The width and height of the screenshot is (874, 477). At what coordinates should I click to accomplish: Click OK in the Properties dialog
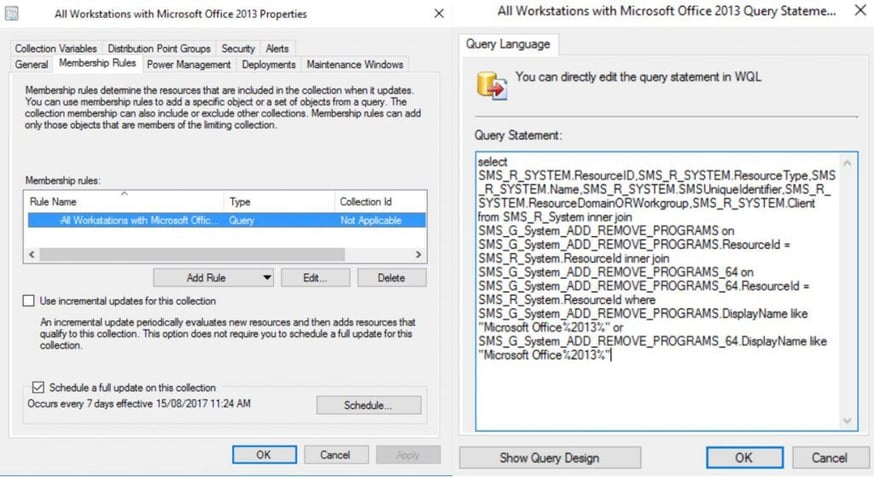coord(264,455)
